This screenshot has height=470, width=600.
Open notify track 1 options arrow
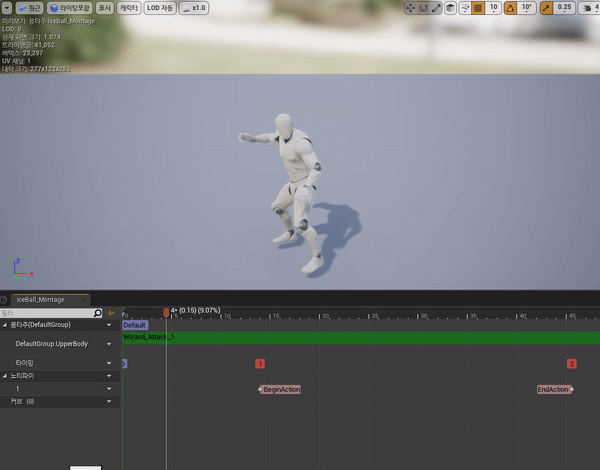point(109,389)
